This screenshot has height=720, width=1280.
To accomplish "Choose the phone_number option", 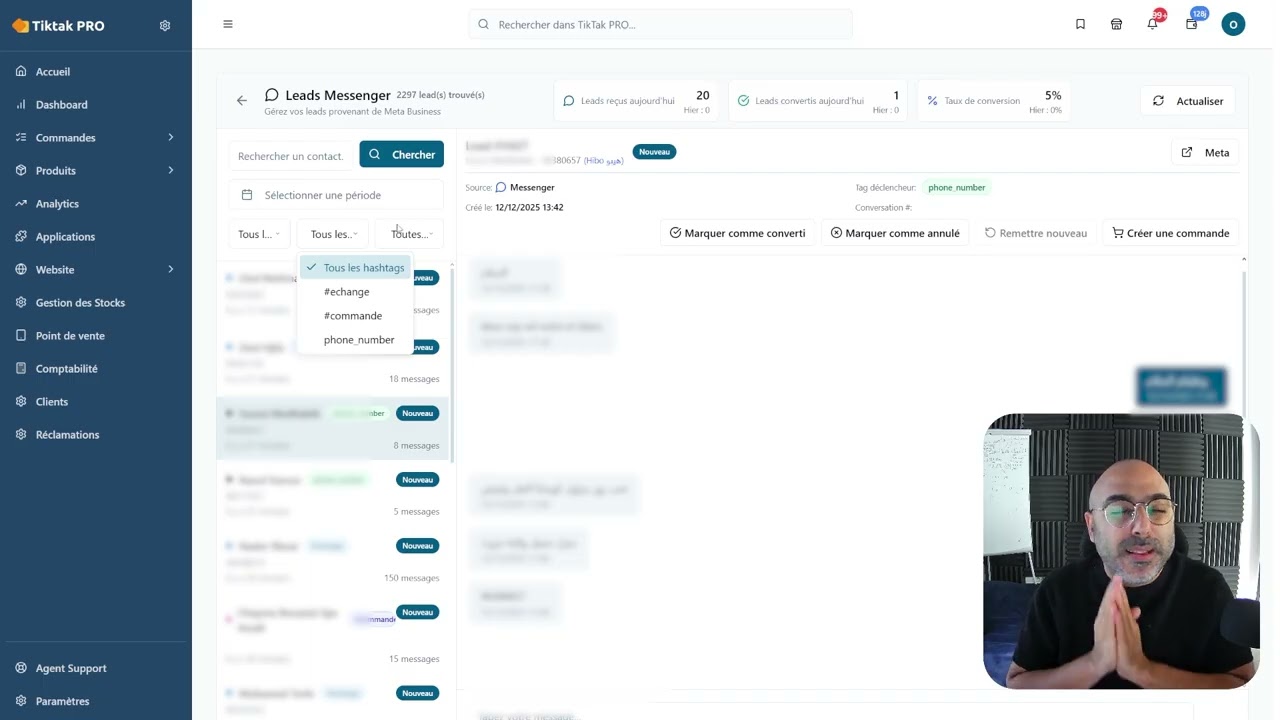I will click(355, 340).
